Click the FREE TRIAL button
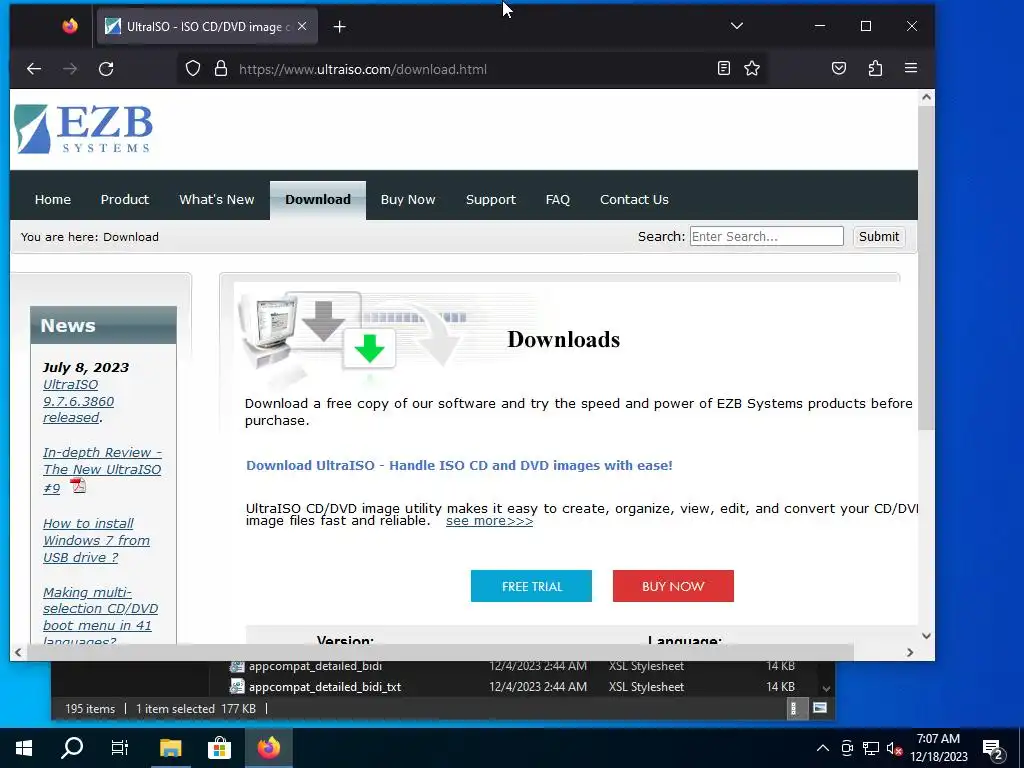 coord(532,586)
